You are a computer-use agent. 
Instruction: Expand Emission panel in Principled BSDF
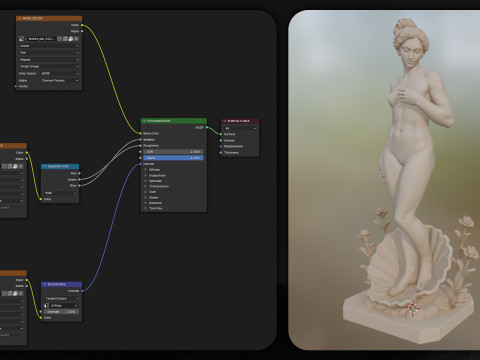(145, 203)
